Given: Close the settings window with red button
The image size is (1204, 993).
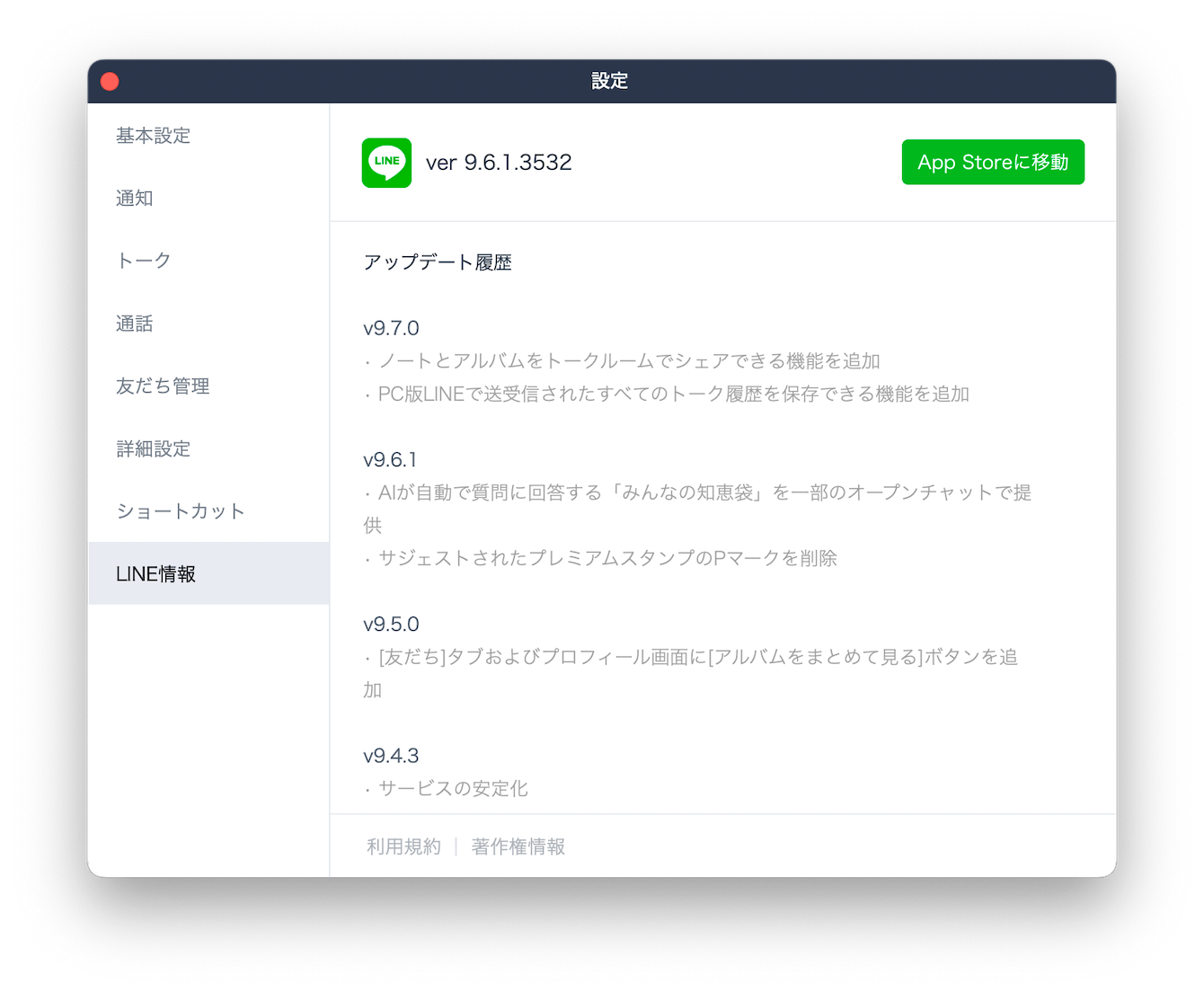Looking at the screenshot, I should [x=110, y=82].
